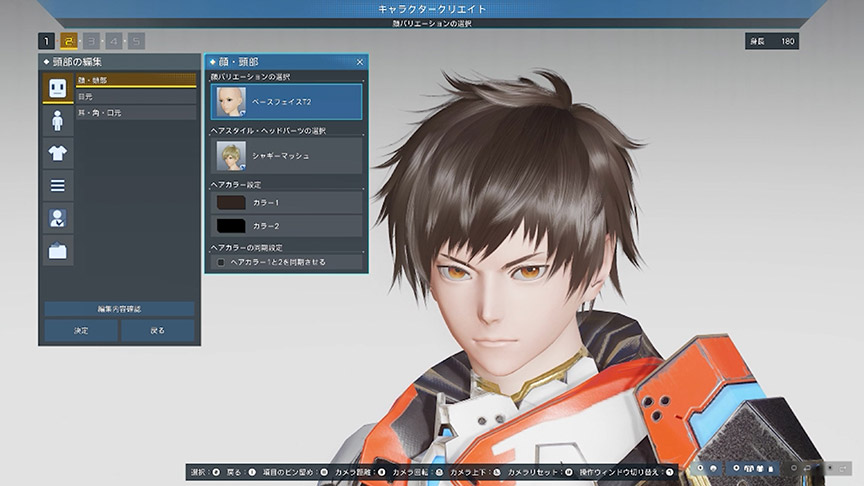The height and width of the screenshot is (486, 864).
Task: Click ヘアスタイル・ヘッドパーツの選択 section header
Action: pyautogui.click(x=268, y=131)
